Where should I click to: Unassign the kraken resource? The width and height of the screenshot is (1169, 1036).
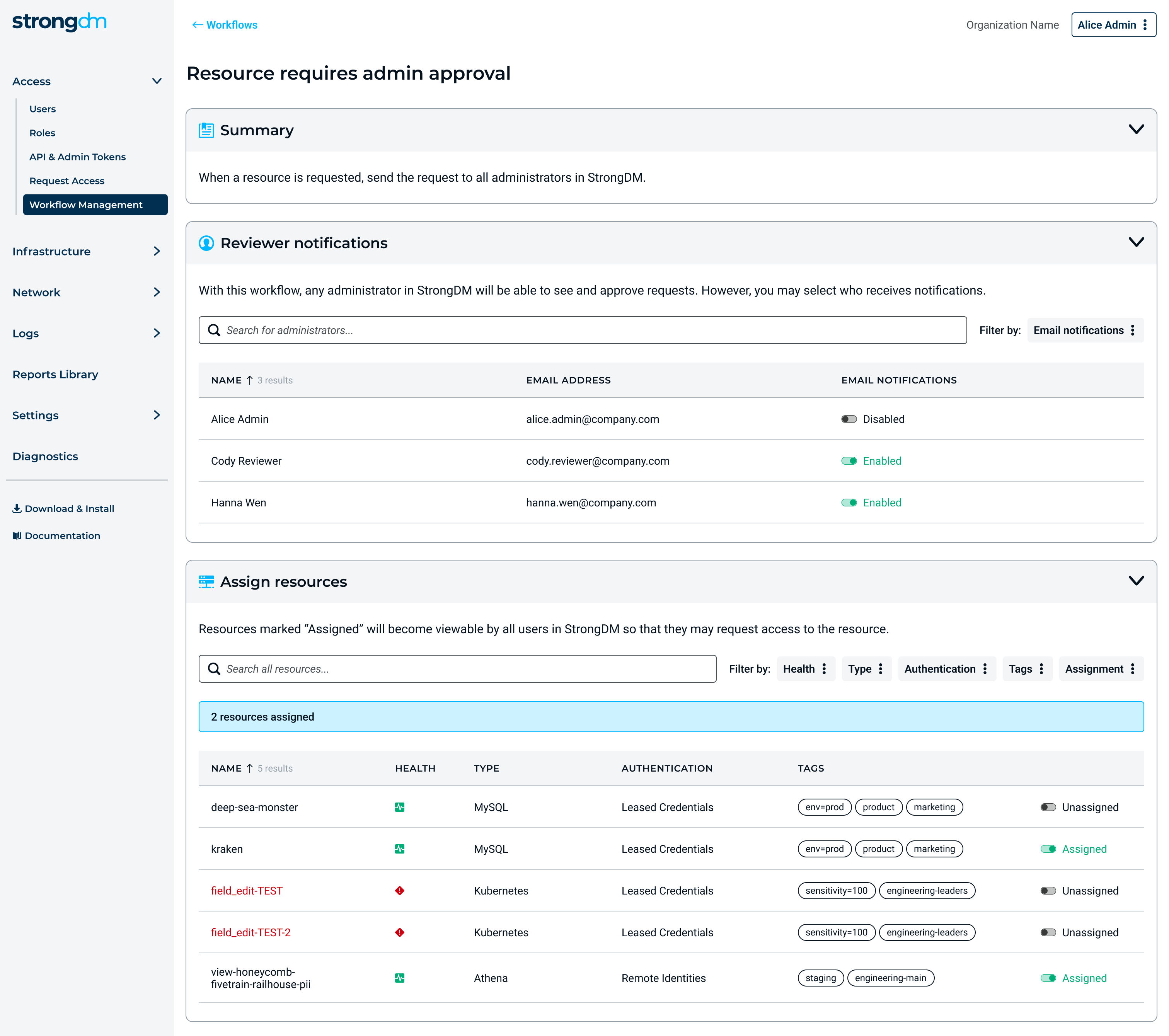coord(1048,849)
